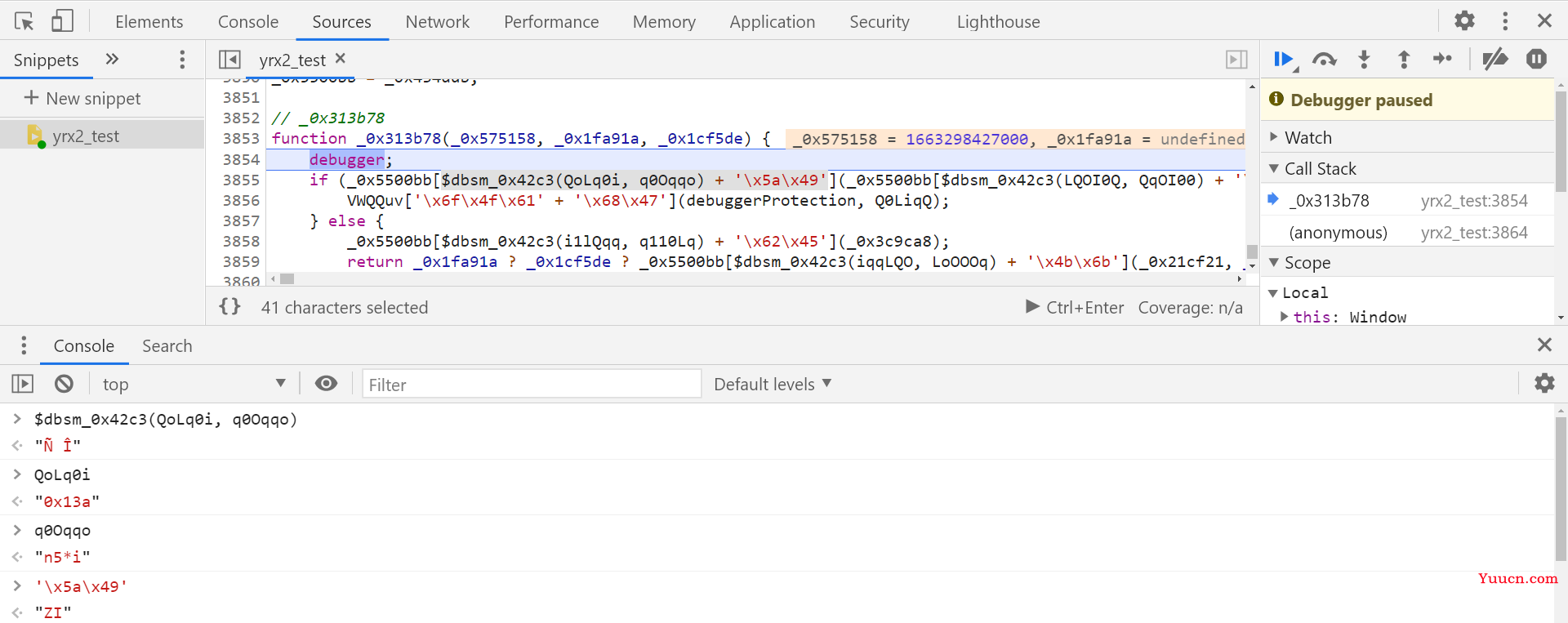Open the Network tab

click(x=438, y=22)
